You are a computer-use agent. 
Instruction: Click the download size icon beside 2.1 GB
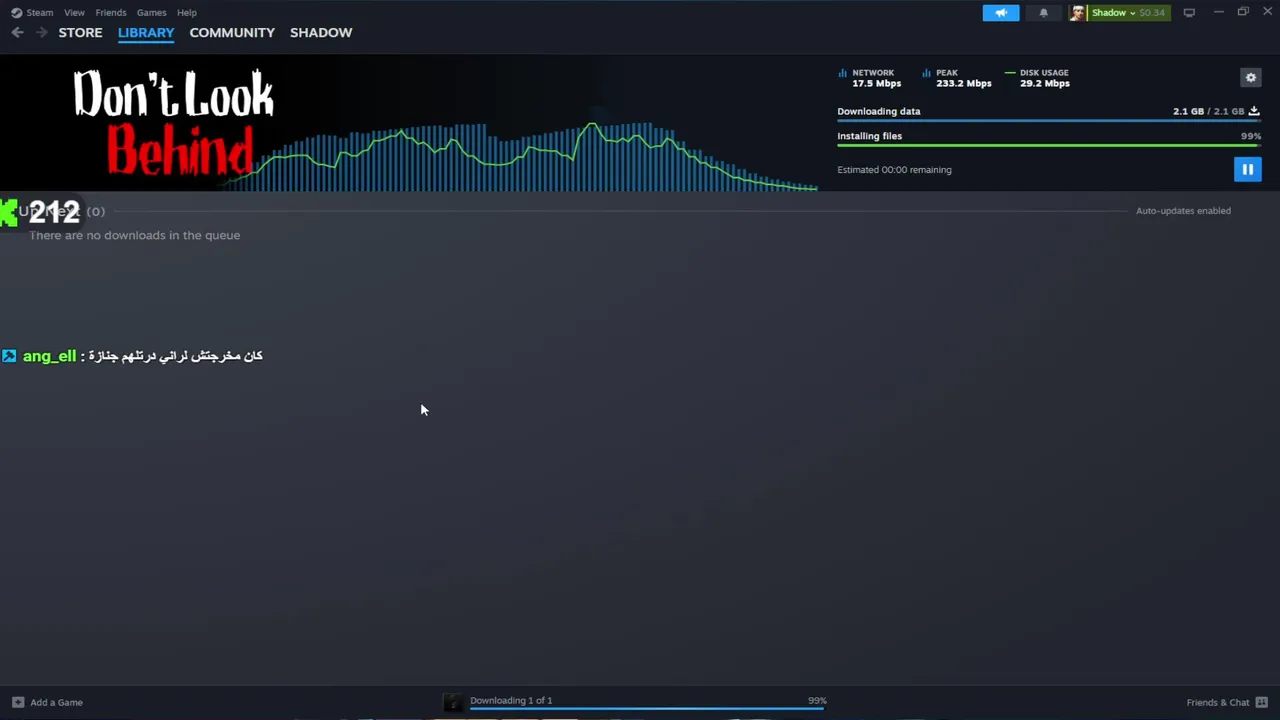pyautogui.click(x=1254, y=111)
